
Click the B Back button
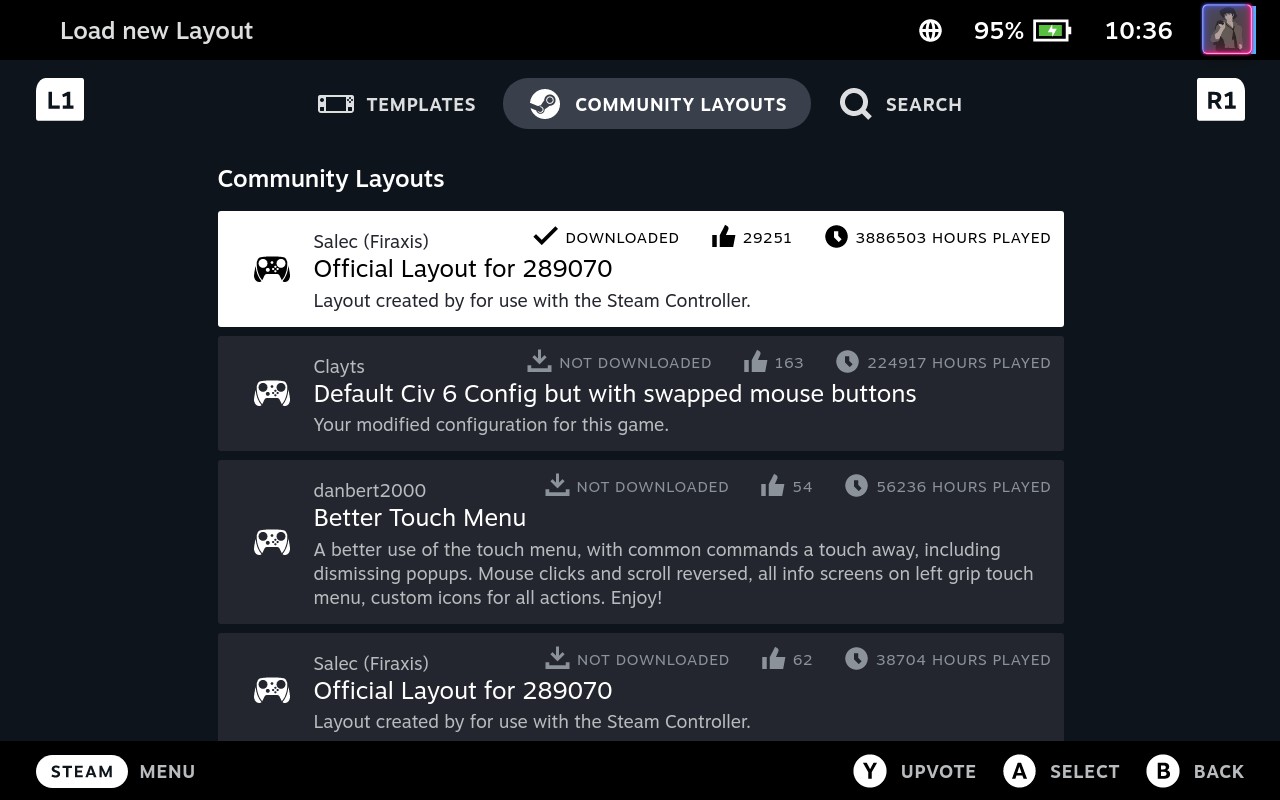1195,771
